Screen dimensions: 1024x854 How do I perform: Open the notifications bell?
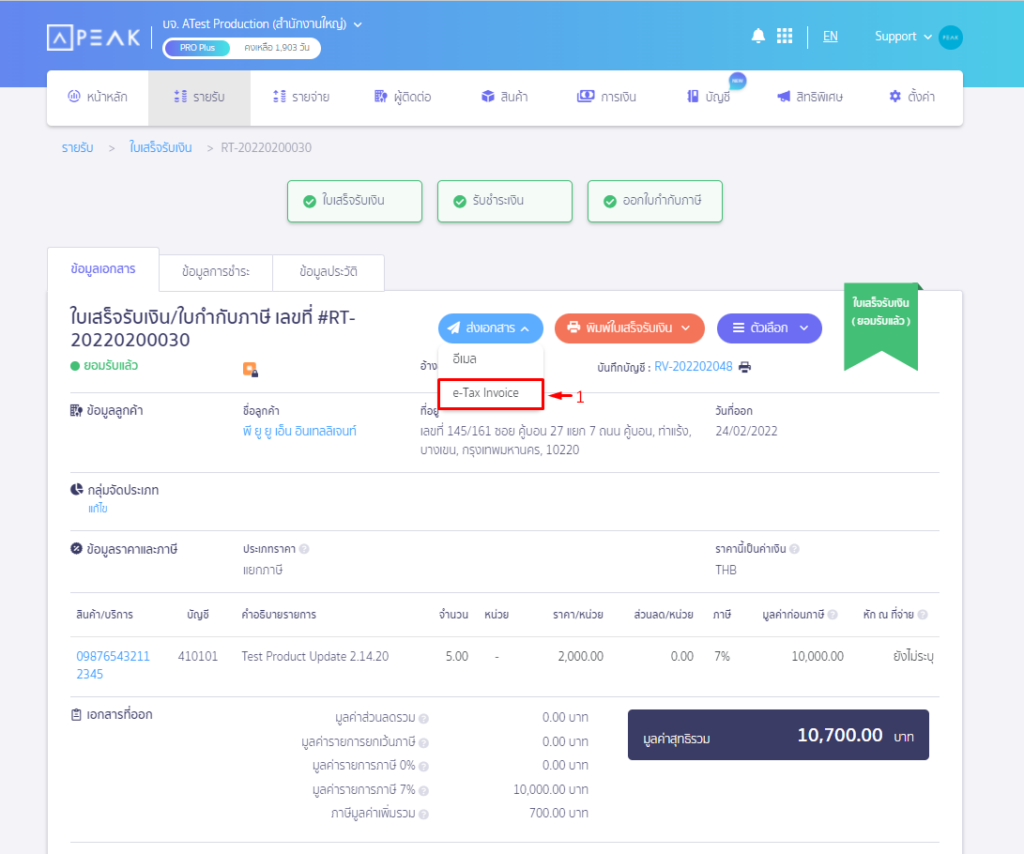tap(758, 37)
